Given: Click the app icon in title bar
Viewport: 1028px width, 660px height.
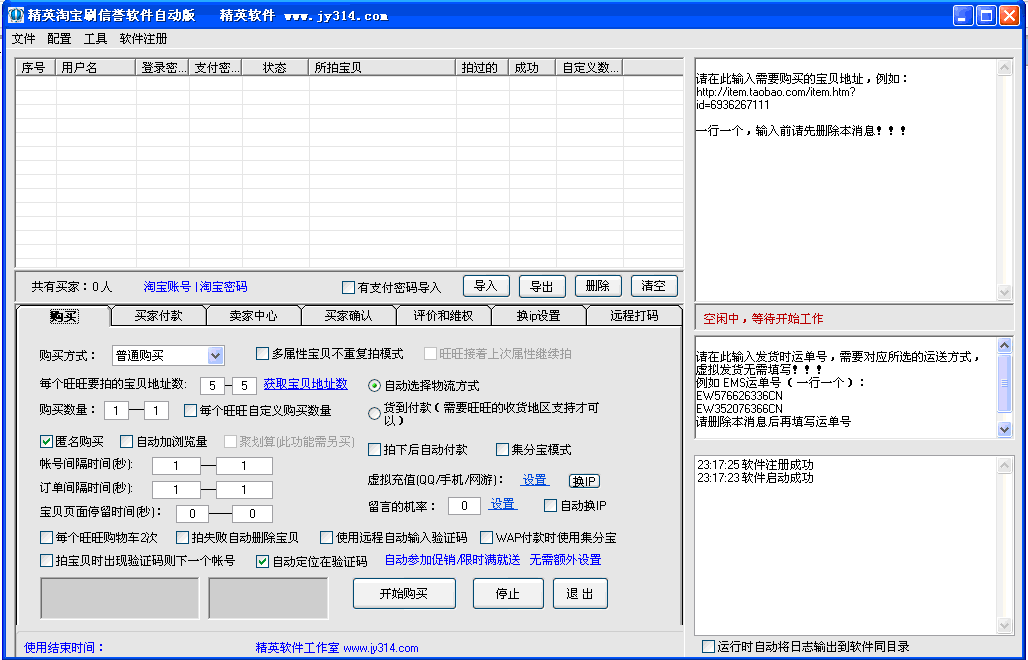Looking at the screenshot, I should click(x=15, y=15).
